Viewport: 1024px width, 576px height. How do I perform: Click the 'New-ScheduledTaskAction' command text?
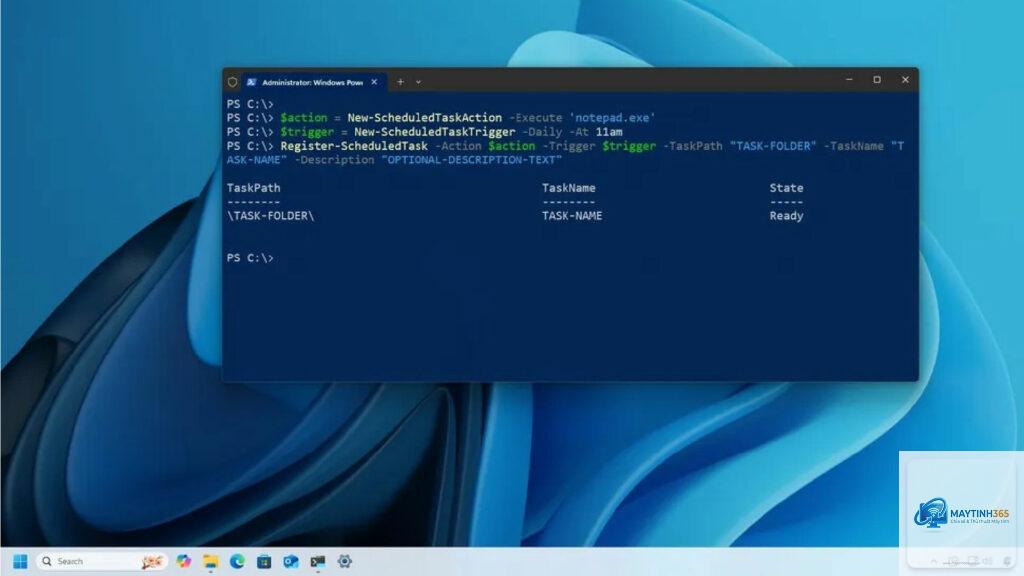click(424, 118)
